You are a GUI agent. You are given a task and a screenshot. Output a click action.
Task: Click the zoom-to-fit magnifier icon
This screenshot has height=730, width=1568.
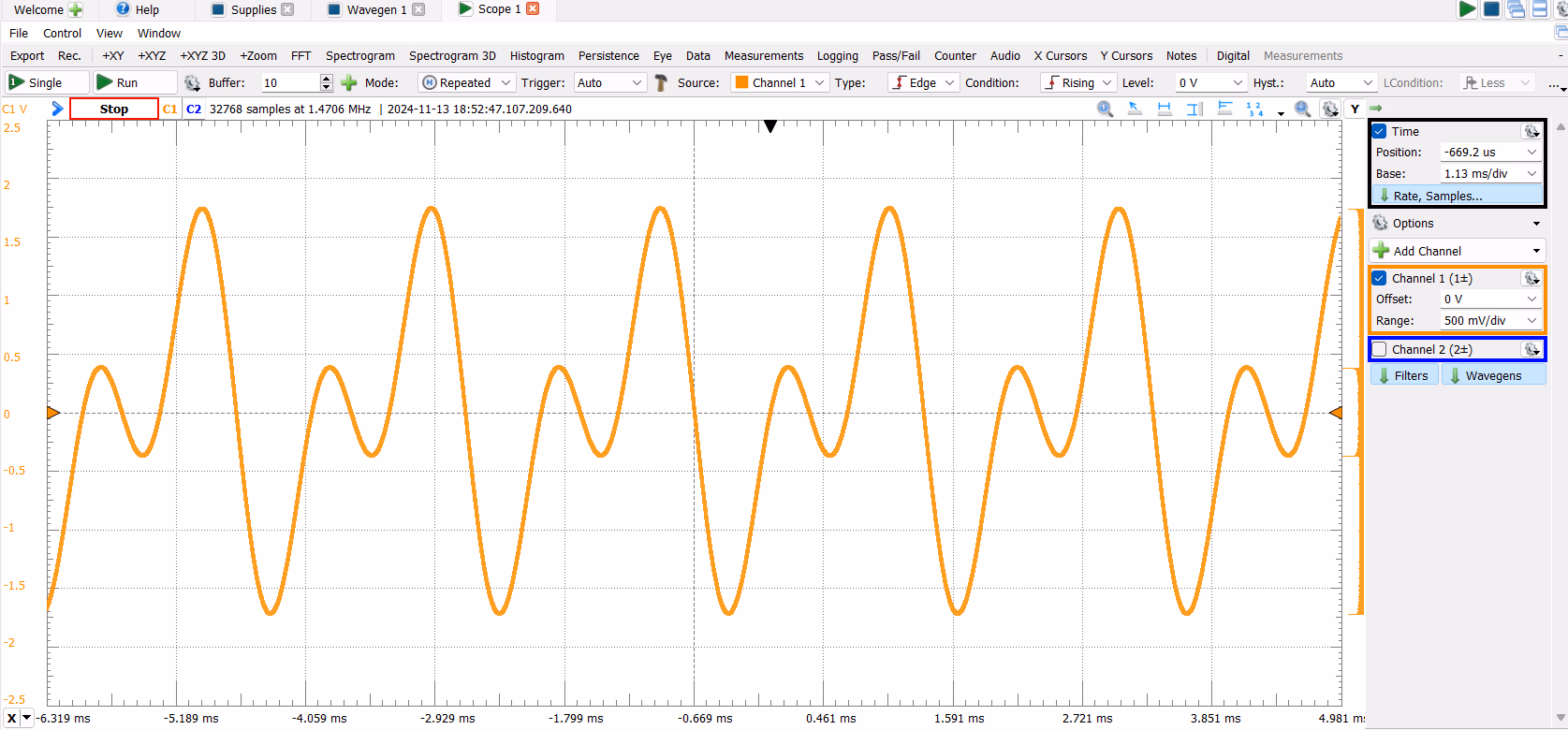pyautogui.click(x=1302, y=109)
